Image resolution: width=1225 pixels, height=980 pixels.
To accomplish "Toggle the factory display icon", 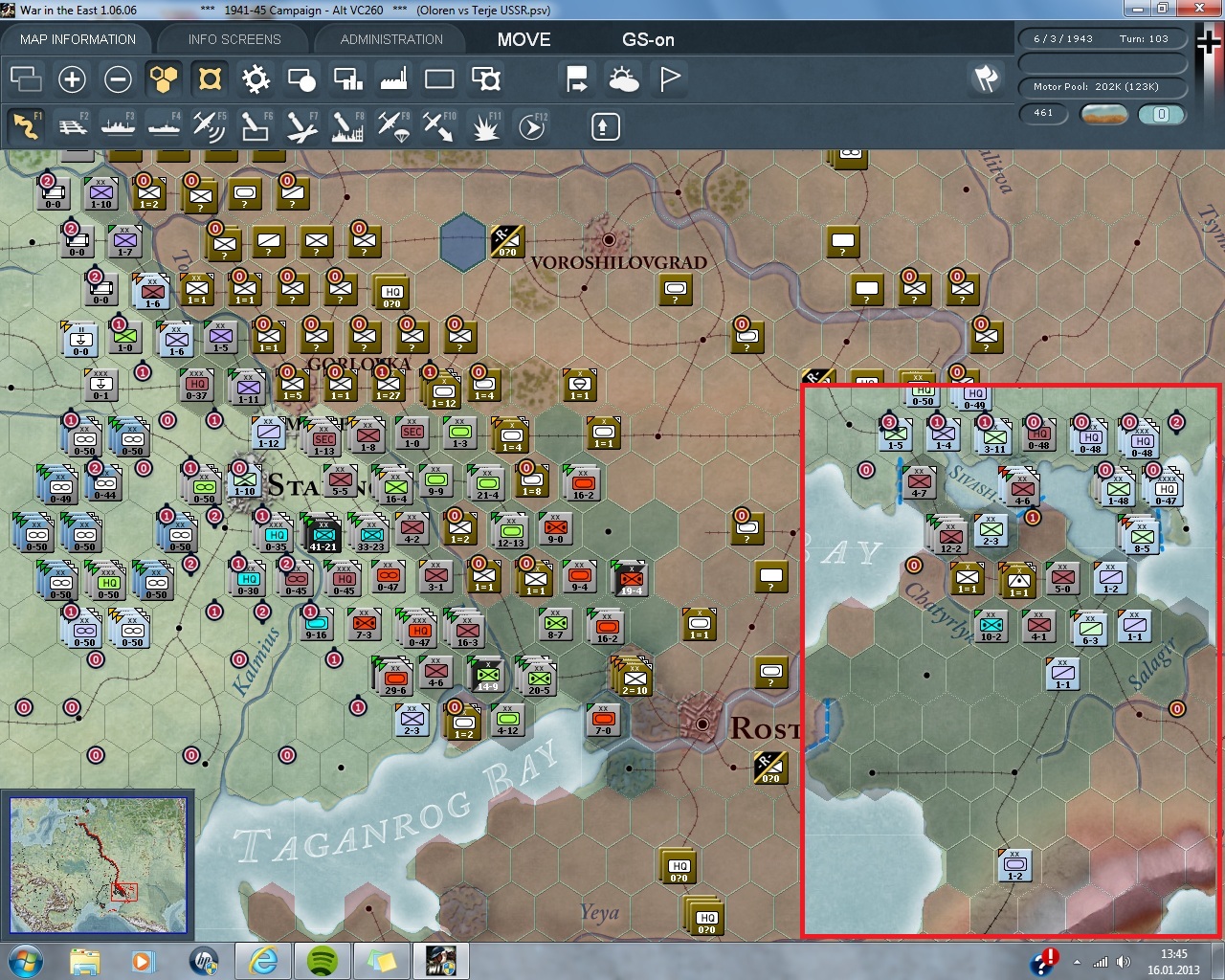I will click(x=393, y=78).
